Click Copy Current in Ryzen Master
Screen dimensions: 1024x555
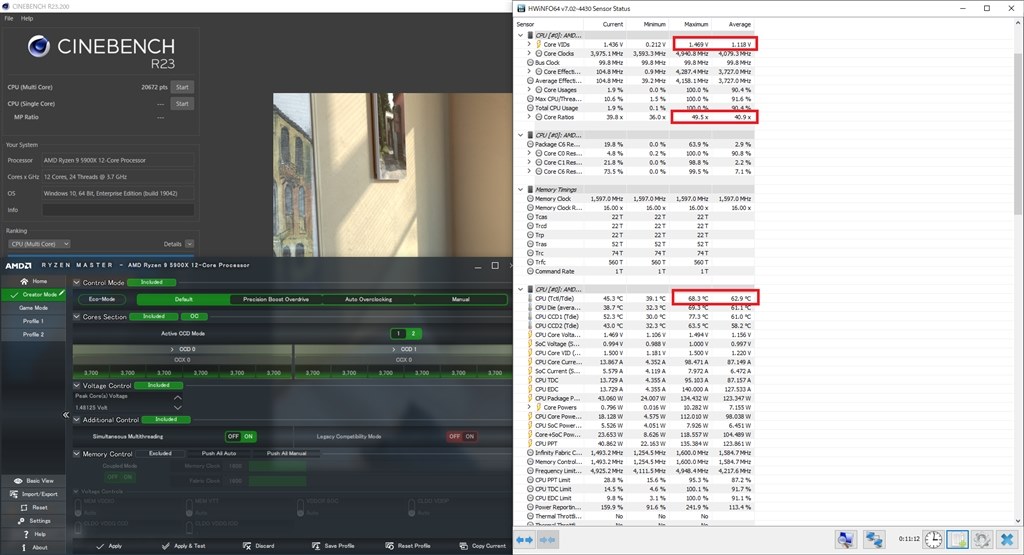click(x=483, y=546)
